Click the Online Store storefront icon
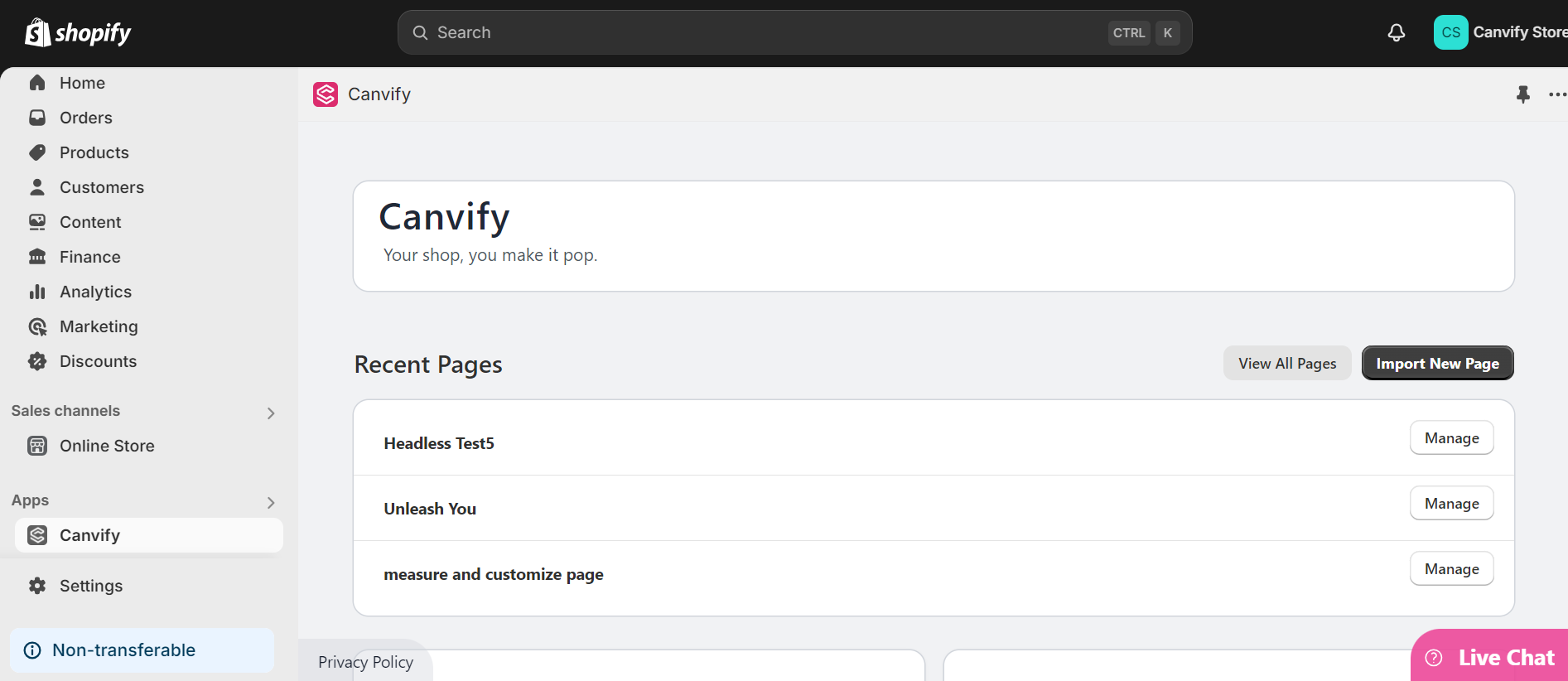The image size is (1568, 681). (x=37, y=446)
